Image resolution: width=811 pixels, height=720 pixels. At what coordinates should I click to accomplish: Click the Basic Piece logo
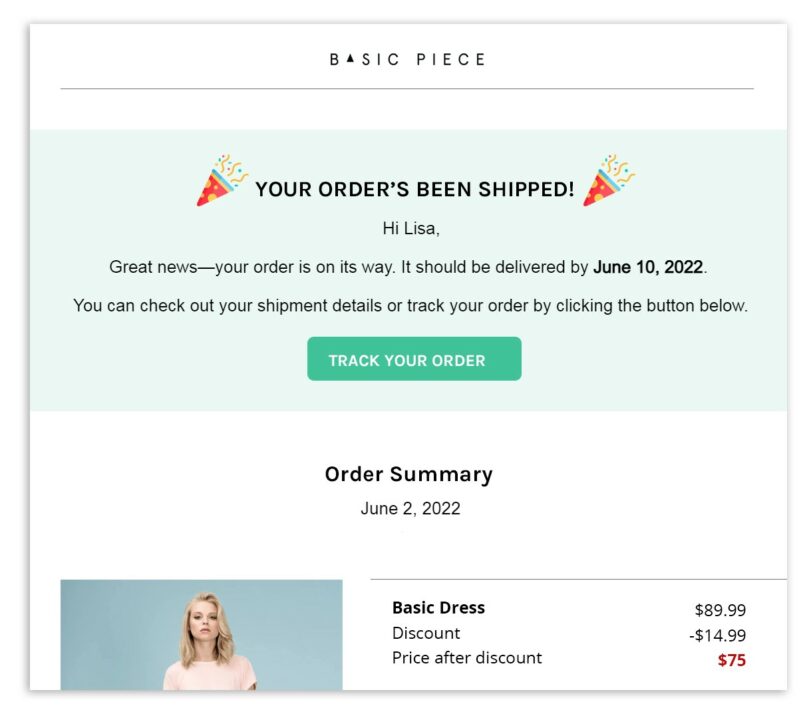point(408,59)
